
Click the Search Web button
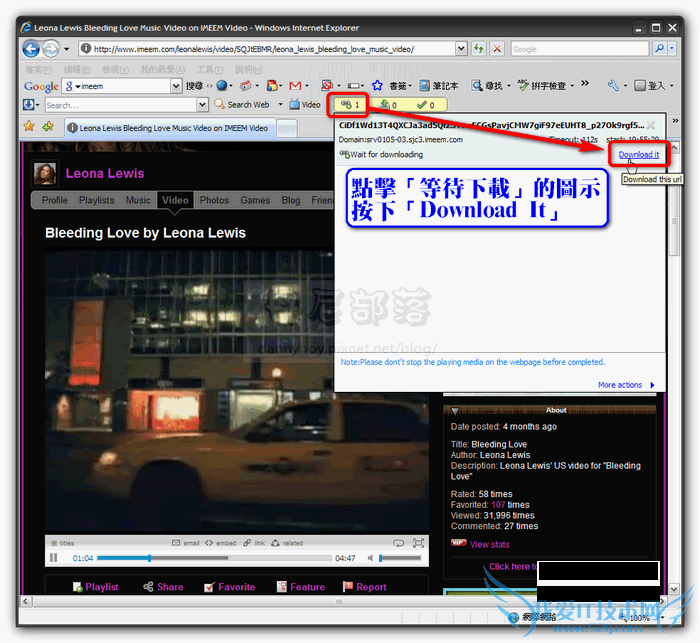tap(242, 105)
